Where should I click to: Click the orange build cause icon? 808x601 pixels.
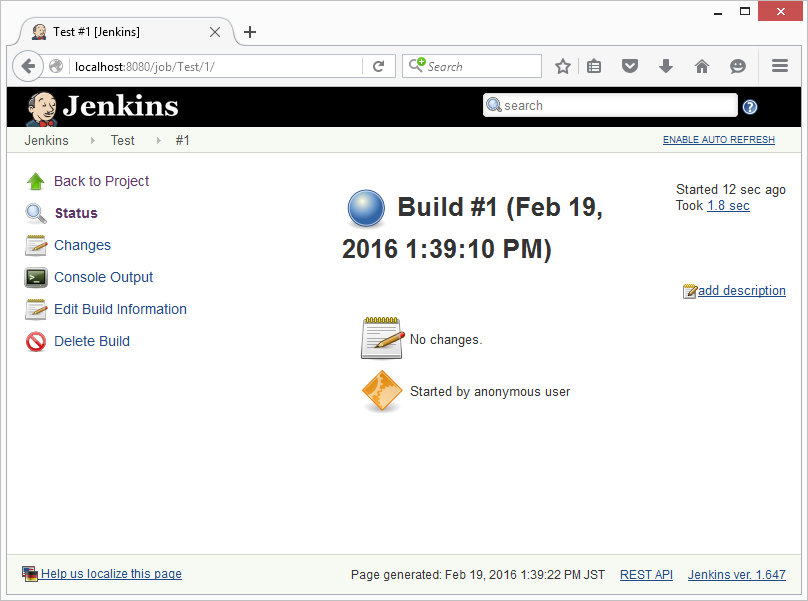382,391
